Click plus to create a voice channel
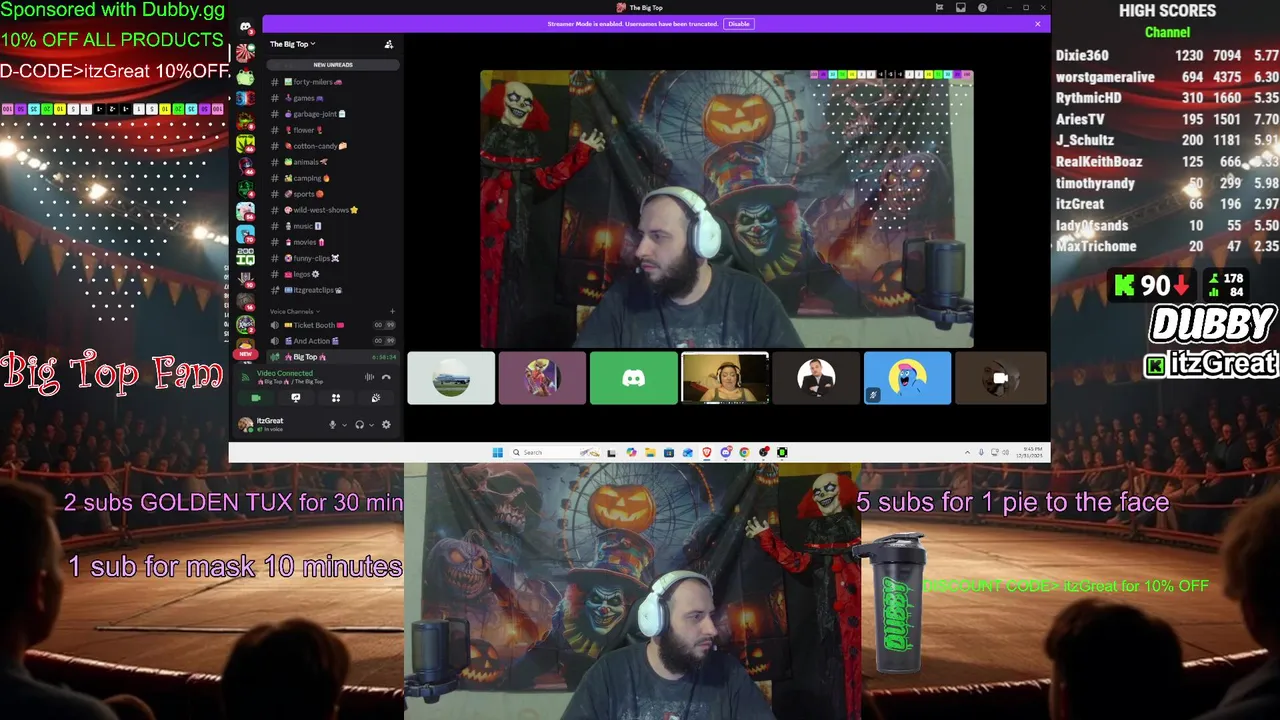This screenshot has height=720, width=1280. tap(392, 311)
